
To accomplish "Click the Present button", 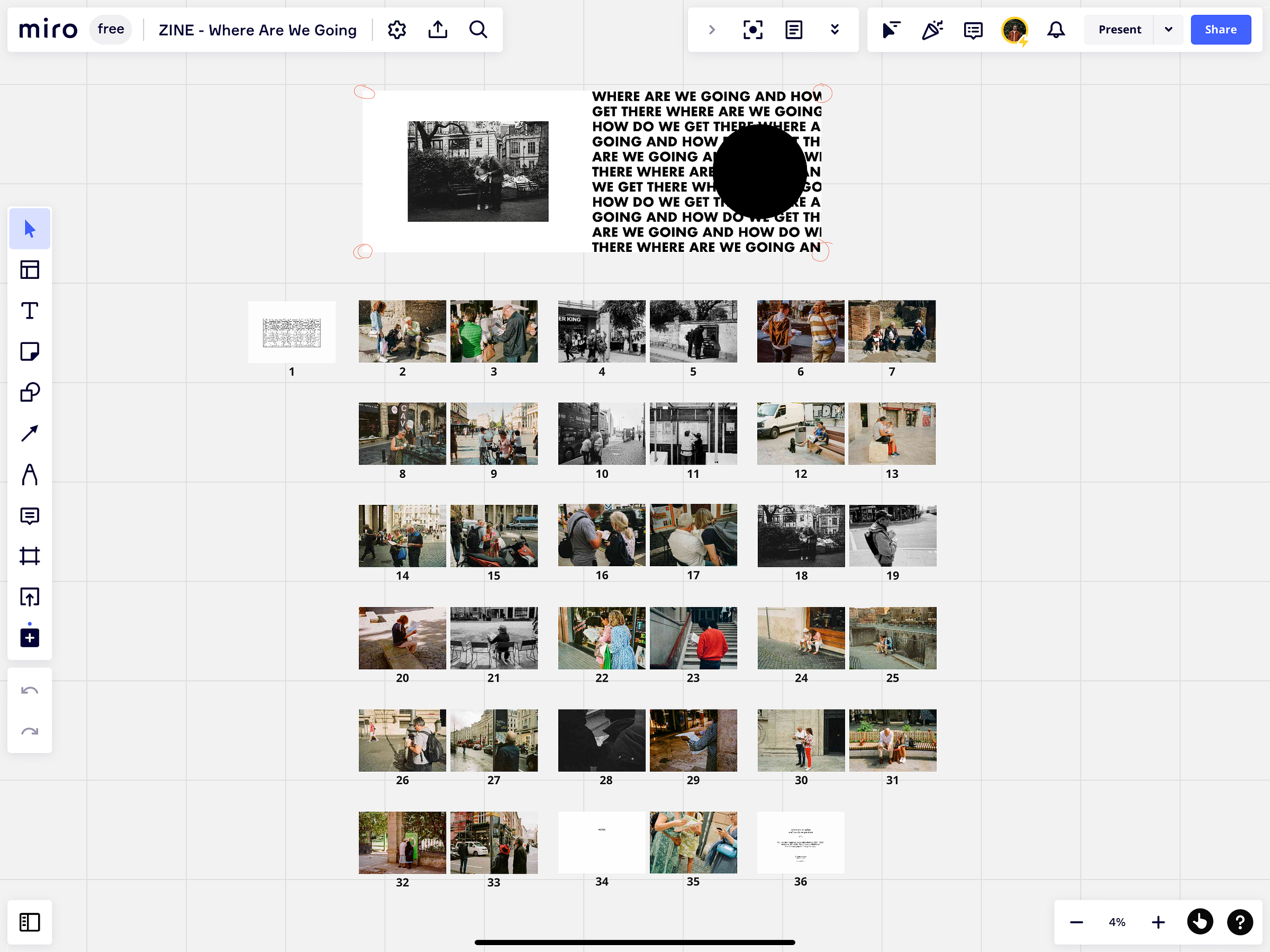I will (x=1119, y=30).
